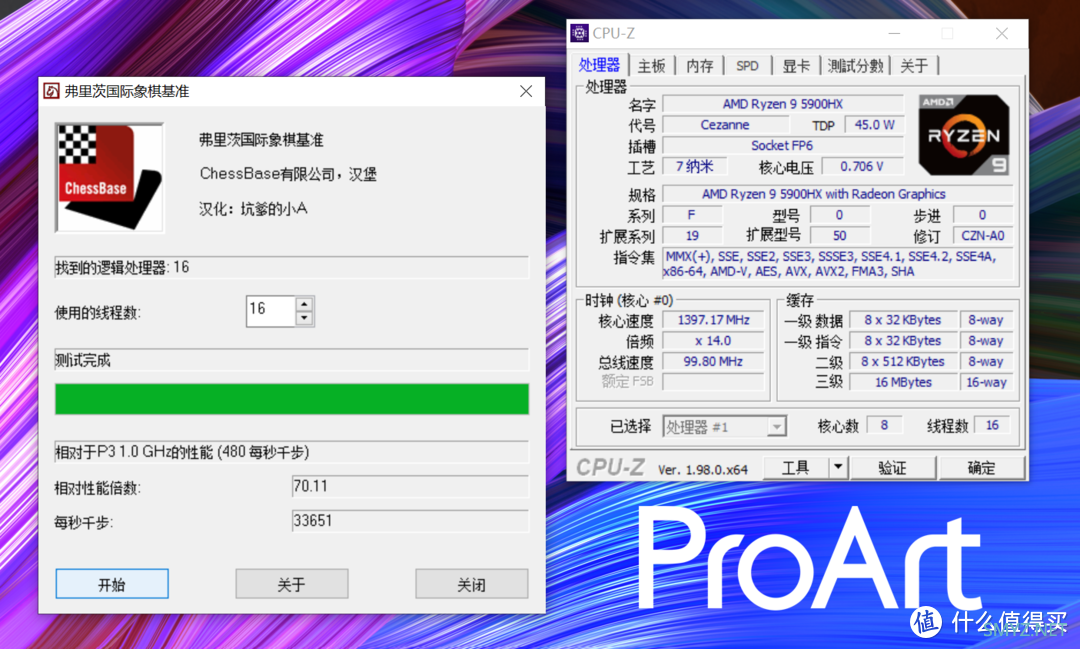Image resolution: width=1080 pixels, height=649 pixels.
Task: Close the Fritz Chess Benchmark window
Action: pos(526,91)
